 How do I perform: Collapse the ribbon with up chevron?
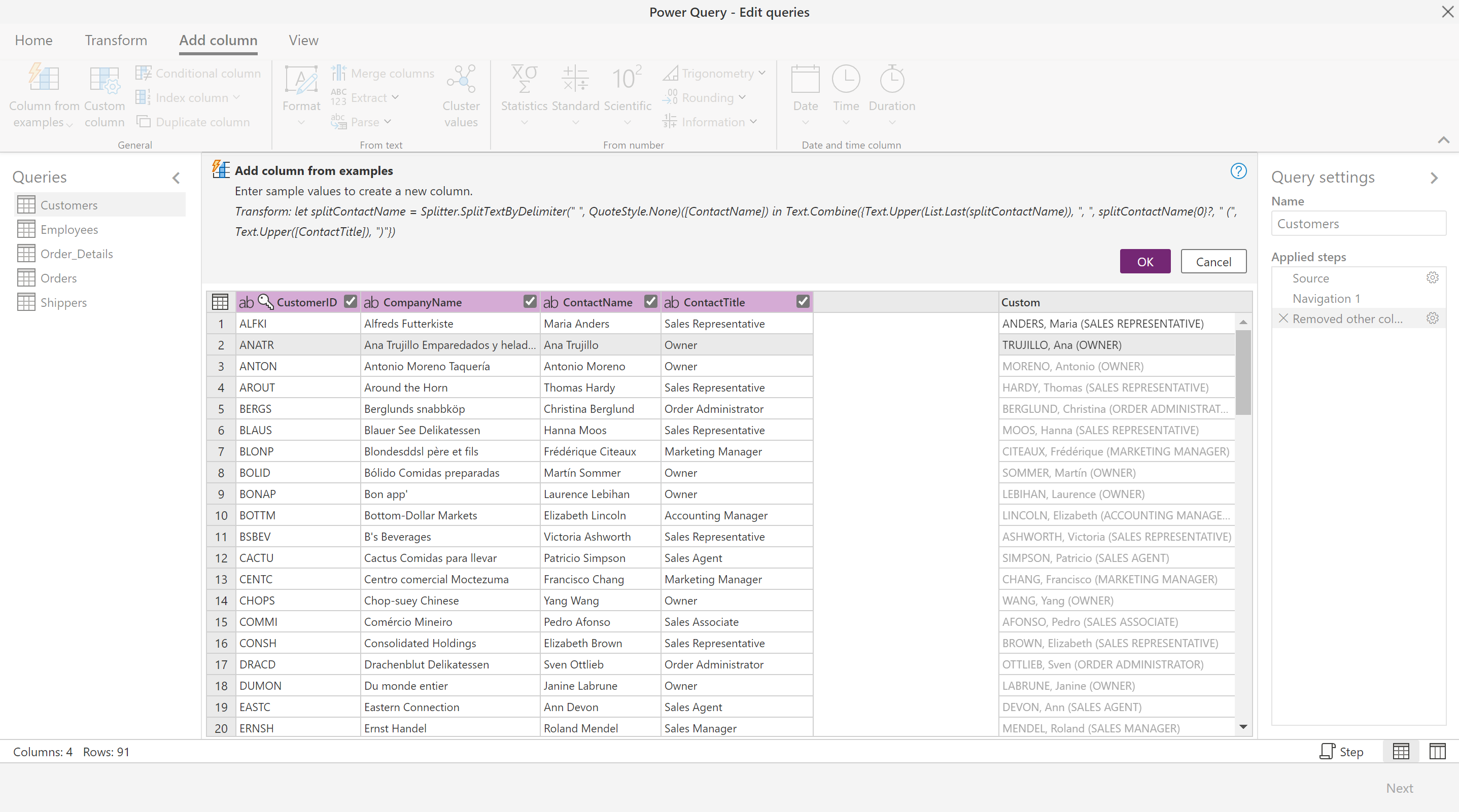click(x=1443, y=140)
